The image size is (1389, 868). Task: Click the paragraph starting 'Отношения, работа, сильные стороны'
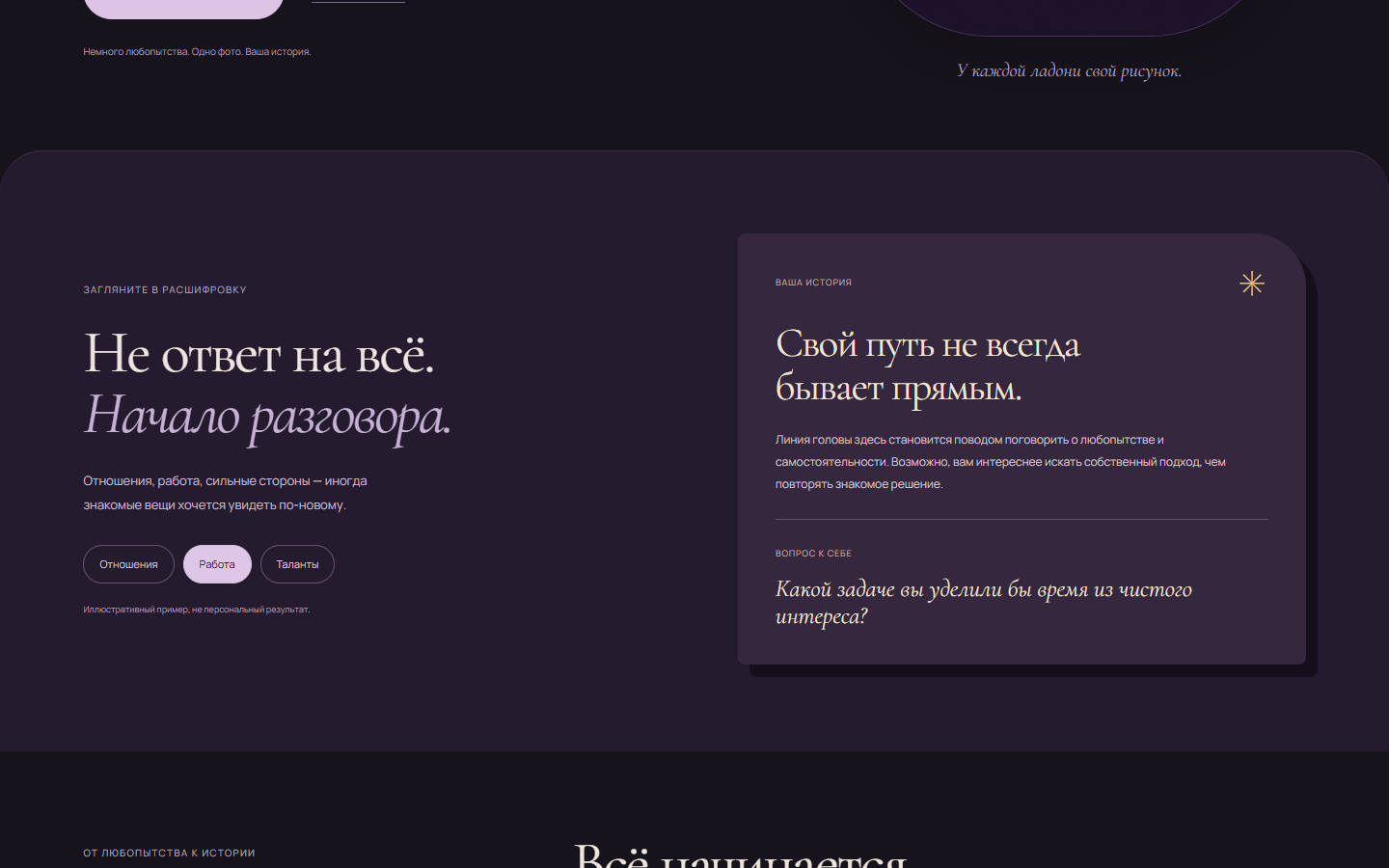pyautogui.click(x=225, y=493)
